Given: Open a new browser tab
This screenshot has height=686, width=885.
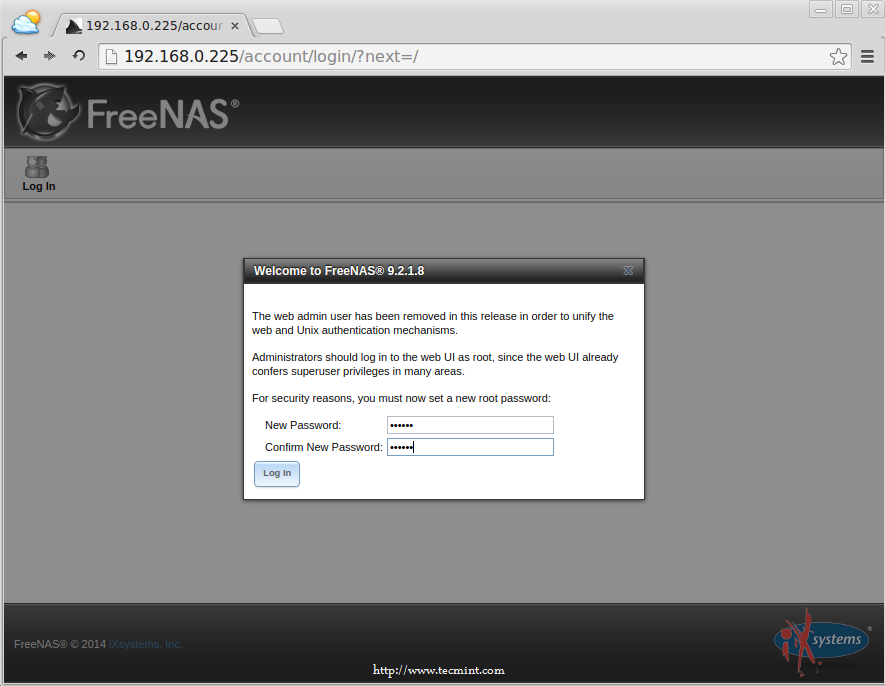Looking at the screenshot, I should click(x=268, y=26).
